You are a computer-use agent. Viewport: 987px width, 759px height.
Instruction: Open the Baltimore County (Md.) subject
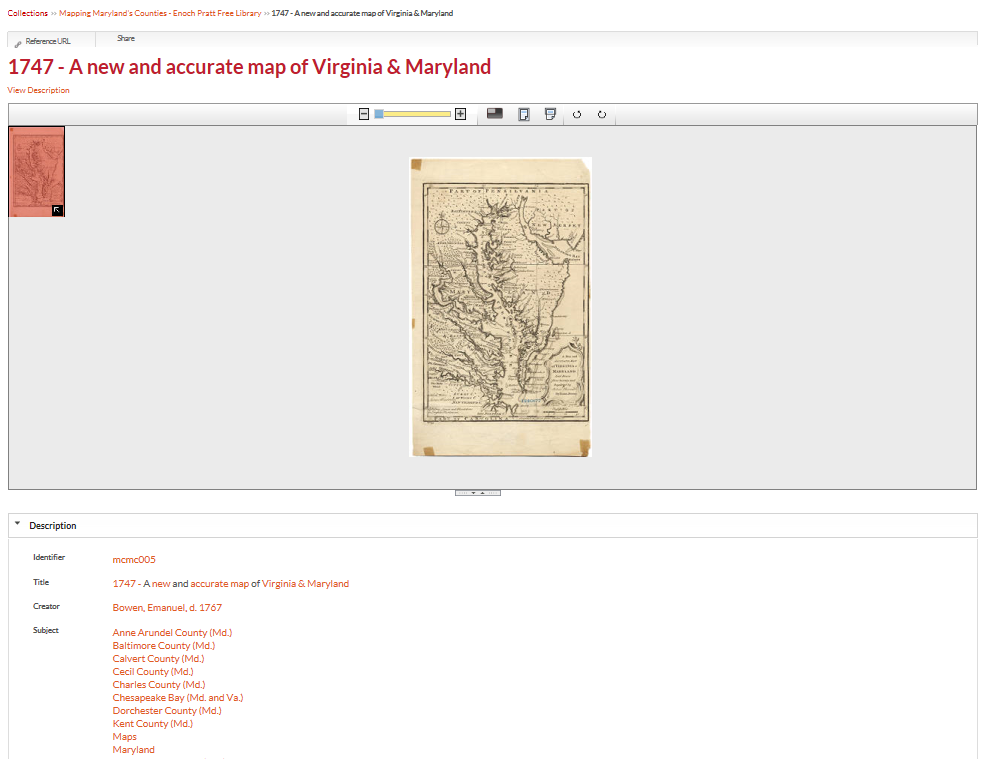point(164,646)
